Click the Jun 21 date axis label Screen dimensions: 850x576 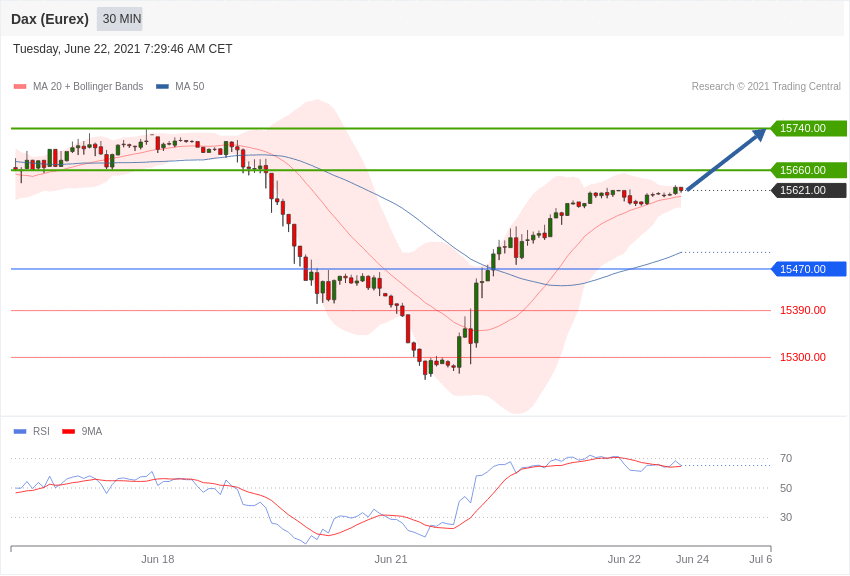pyautogui.click(x=391, y=559)
